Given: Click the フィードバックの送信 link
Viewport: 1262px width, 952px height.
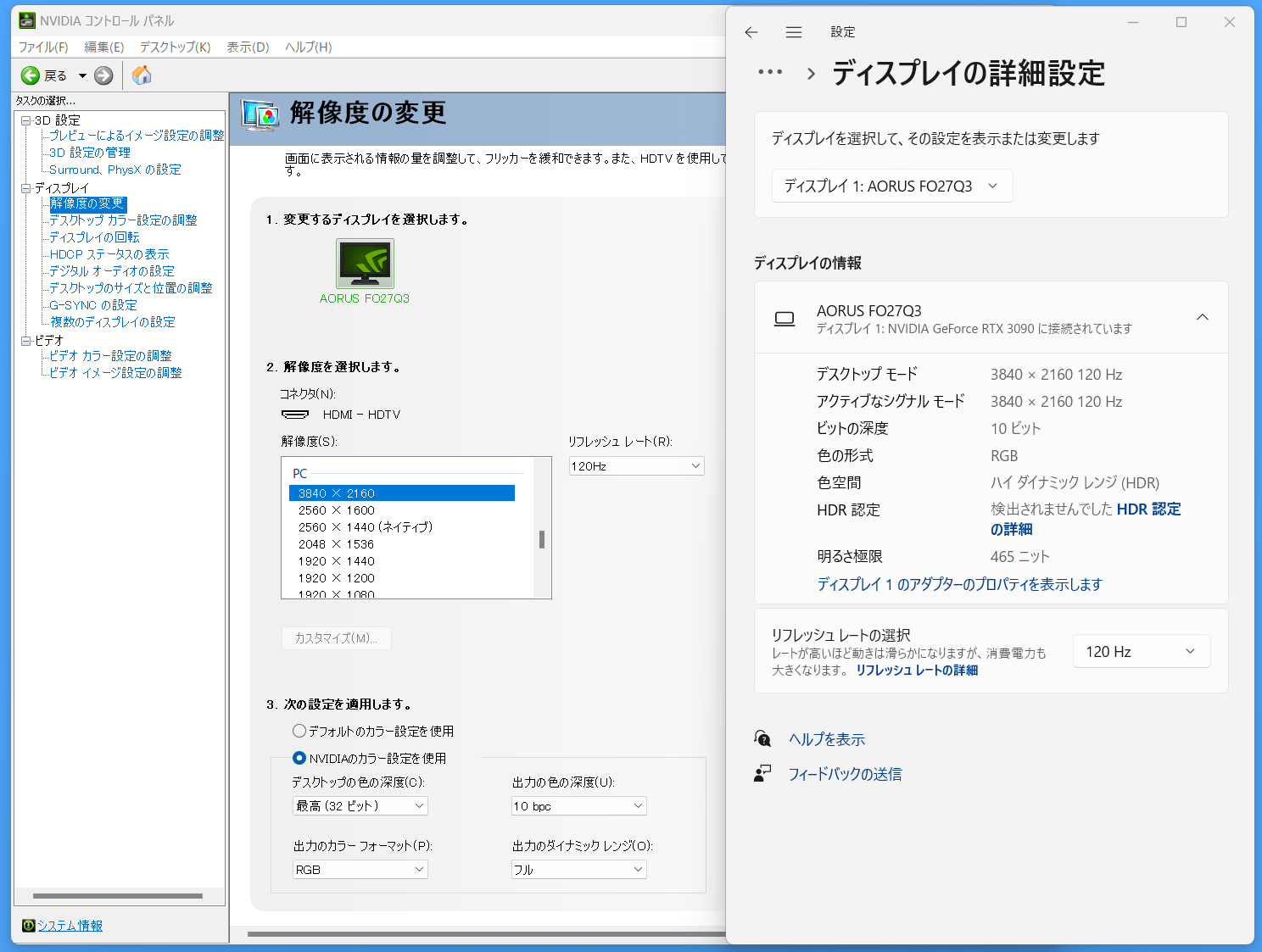Looking at the screenshot, I should pyautogui.click(x=845, y=774).
